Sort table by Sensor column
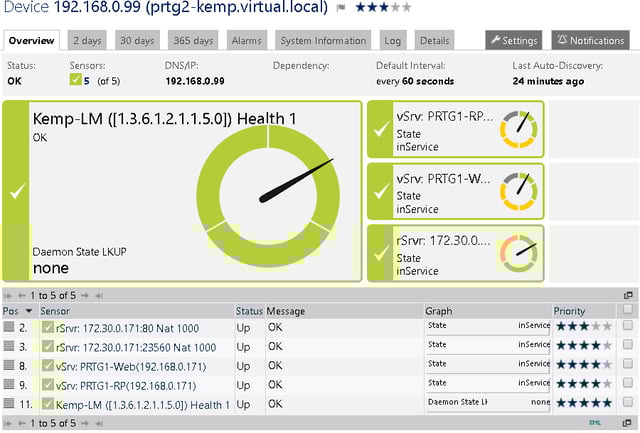640x433 pixels. (x=55, y=311)
